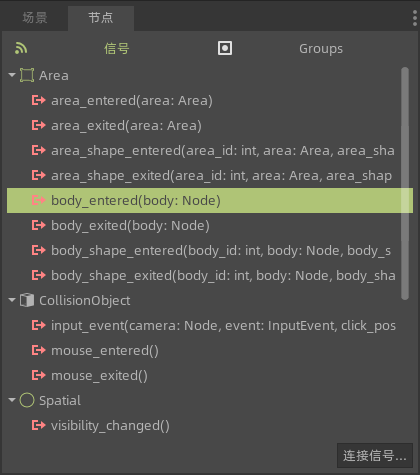
Task: Click the Spatial circle icon
Action: pos(27,400)
